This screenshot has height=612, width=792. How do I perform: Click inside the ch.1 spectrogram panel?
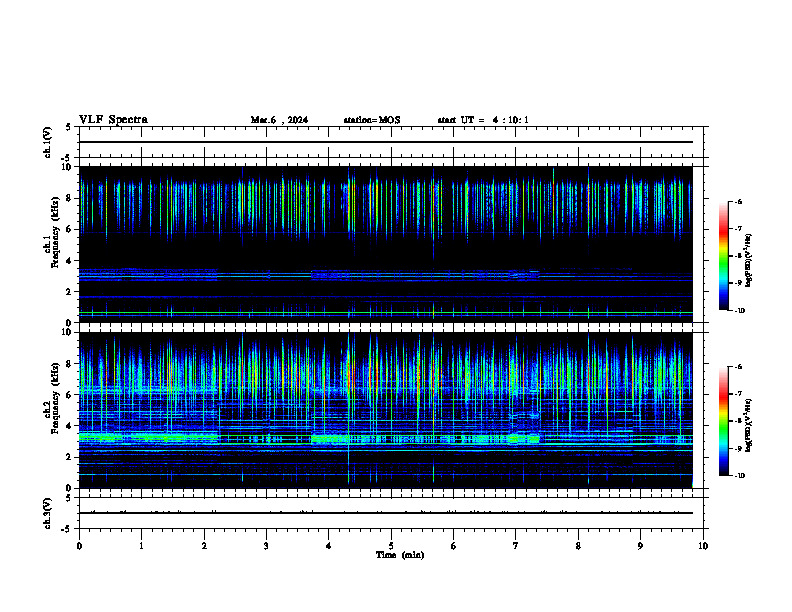[x=386, y=244]
